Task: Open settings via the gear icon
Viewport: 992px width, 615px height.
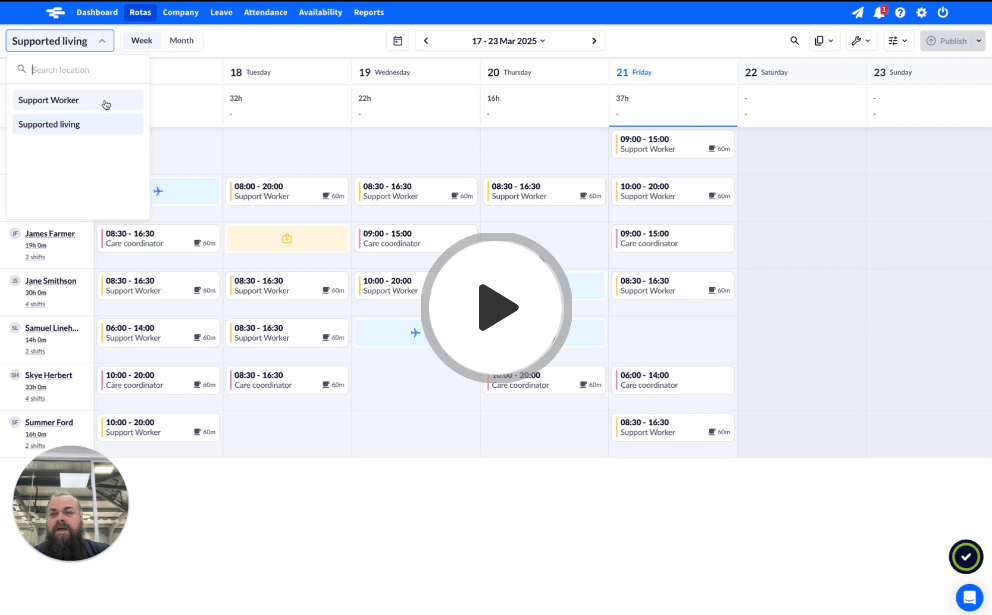Action: [921, 13]
